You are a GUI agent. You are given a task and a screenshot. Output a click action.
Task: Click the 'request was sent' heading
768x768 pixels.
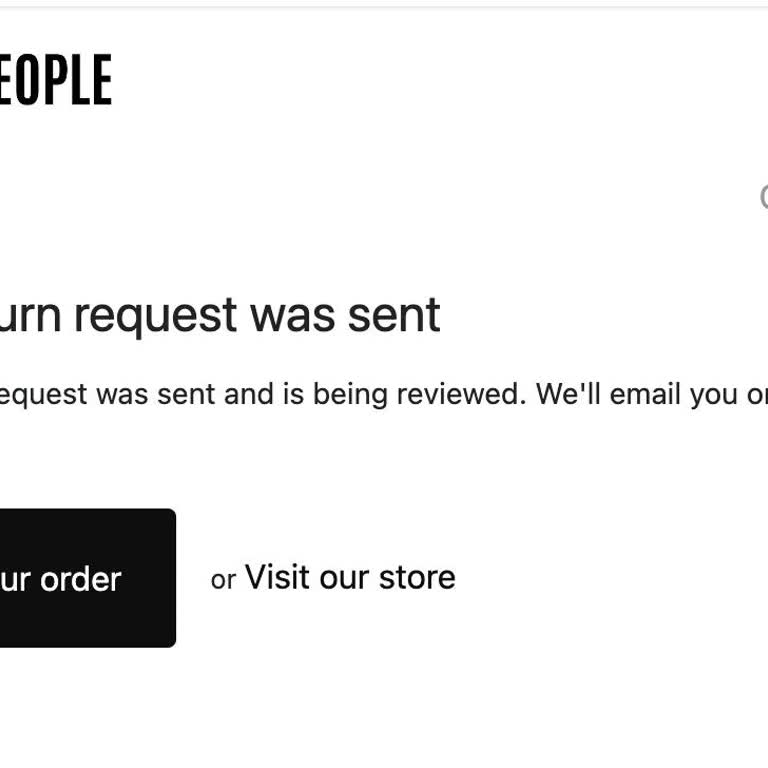point(220,315)
